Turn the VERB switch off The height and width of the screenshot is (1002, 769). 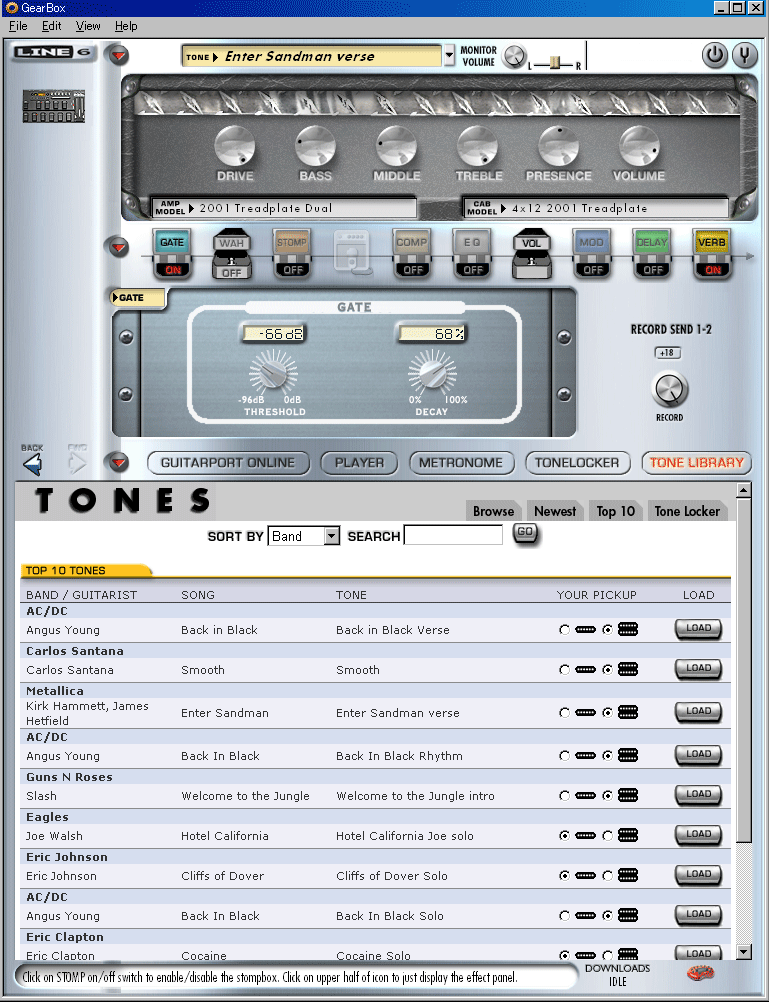712,270
